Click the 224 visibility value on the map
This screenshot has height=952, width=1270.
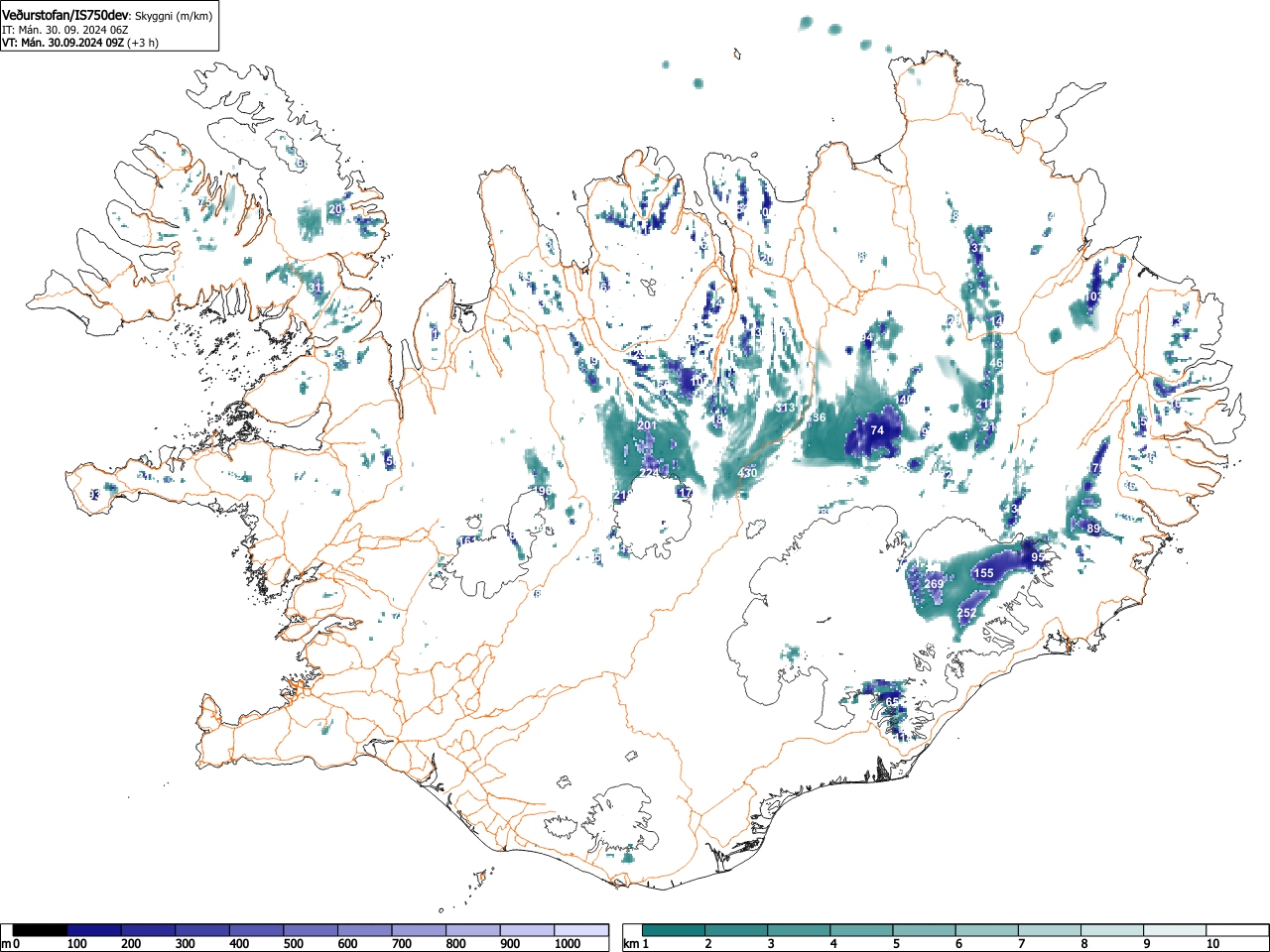pyautogui.click(x=649, y=473)
